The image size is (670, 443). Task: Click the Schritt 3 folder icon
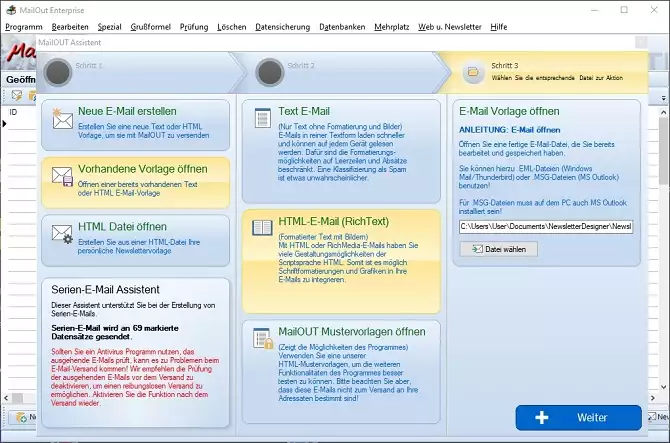473,71
